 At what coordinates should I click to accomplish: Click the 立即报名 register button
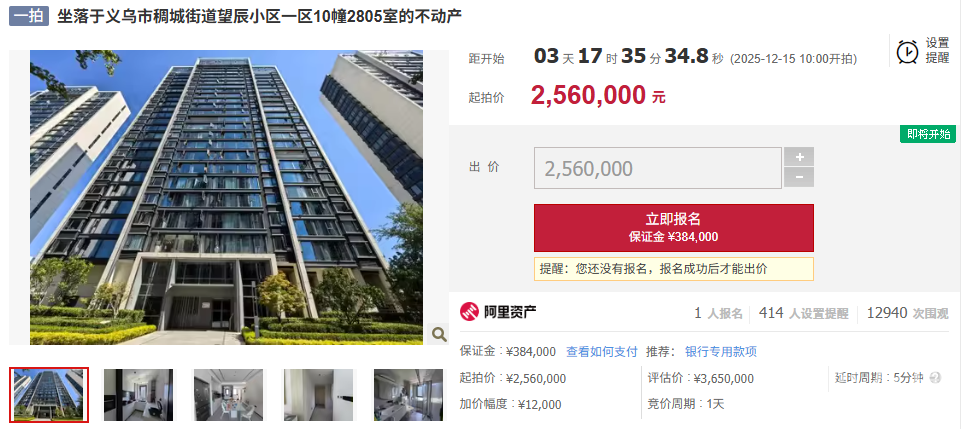(x=674, y=228)
